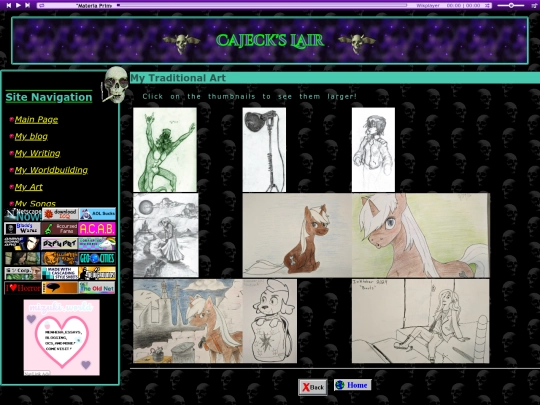Viewport: 540px width, 405px height.
Task: Click the music player seek bar
Action: [x=263, y=6]
